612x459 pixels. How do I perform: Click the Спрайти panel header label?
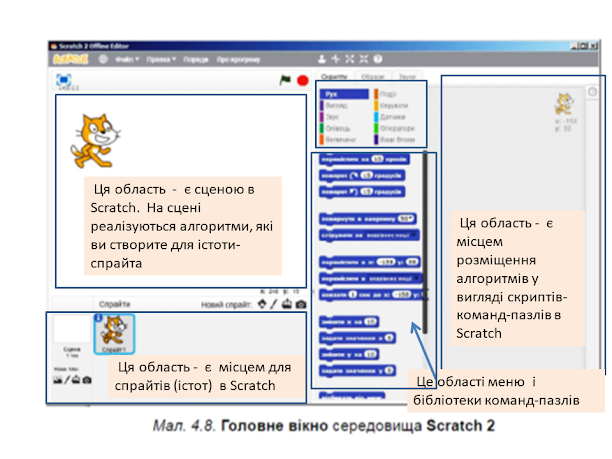pos(114,304)
